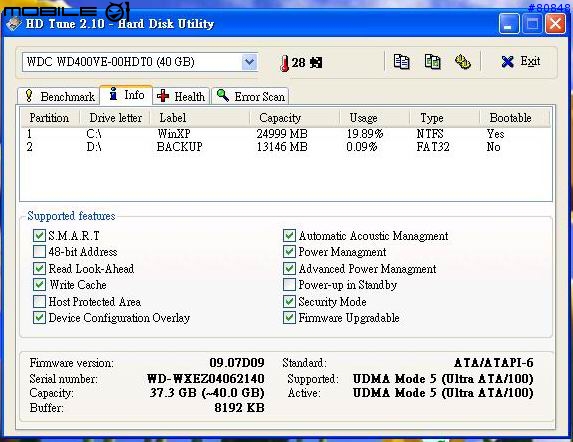Click the ATA/ATAPI-6 standard value

[x=494, y=363]
